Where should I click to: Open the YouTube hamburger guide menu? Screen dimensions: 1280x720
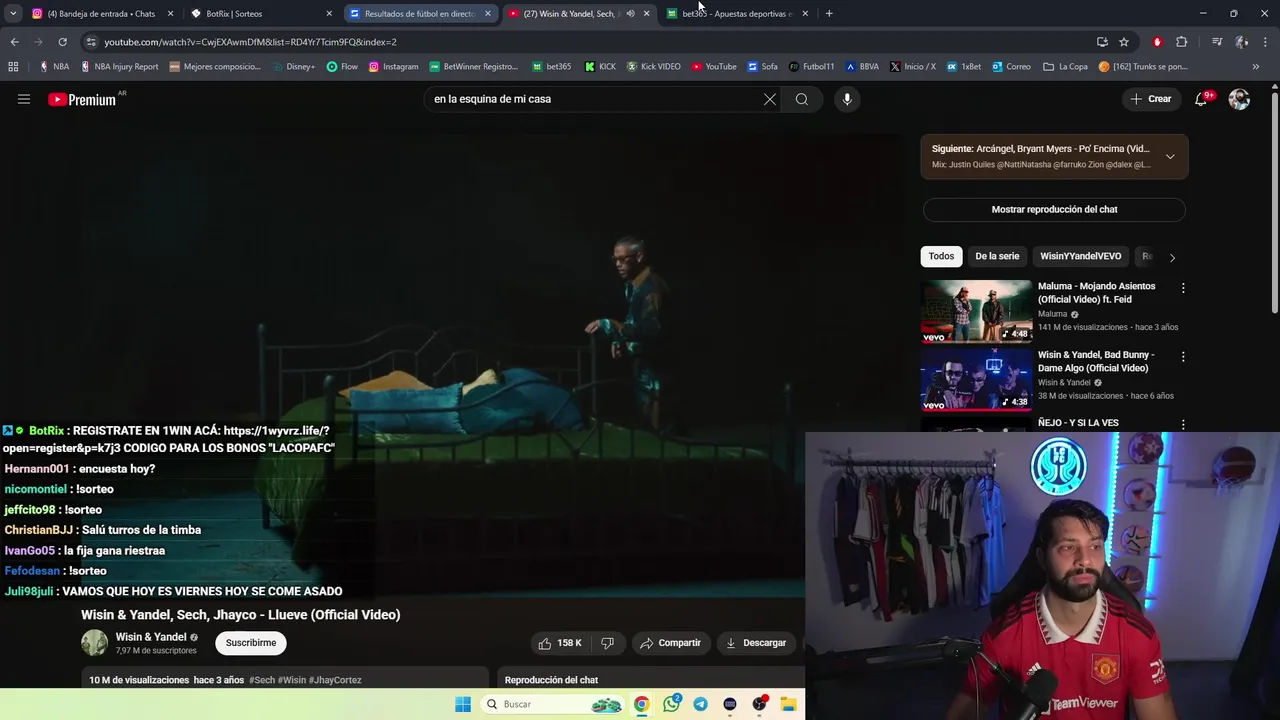coord(24,99)
